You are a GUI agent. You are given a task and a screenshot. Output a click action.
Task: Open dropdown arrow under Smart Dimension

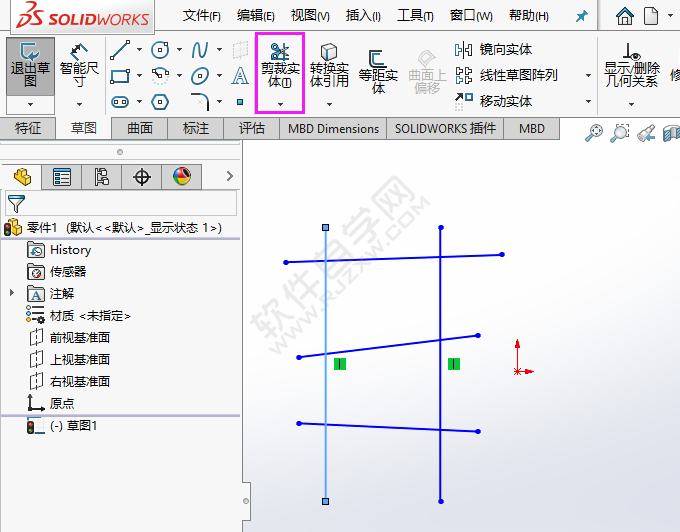point(79,104)
